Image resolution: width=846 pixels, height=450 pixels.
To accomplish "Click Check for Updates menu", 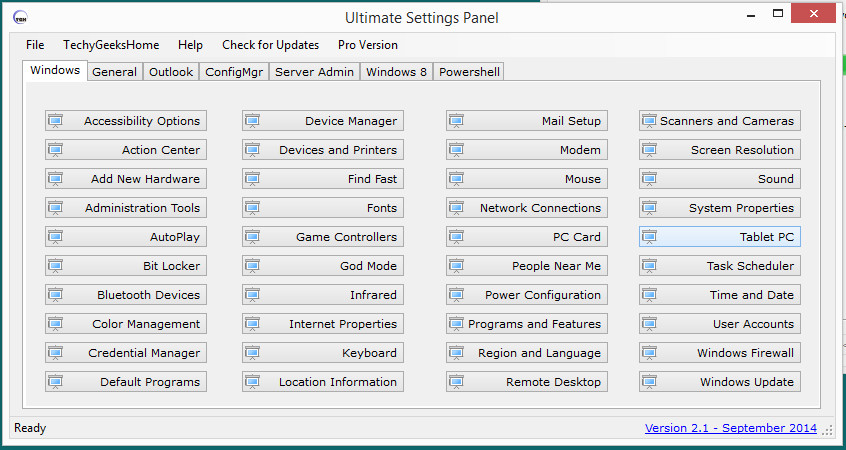I will pyautogui.click(x=270, y=45).
